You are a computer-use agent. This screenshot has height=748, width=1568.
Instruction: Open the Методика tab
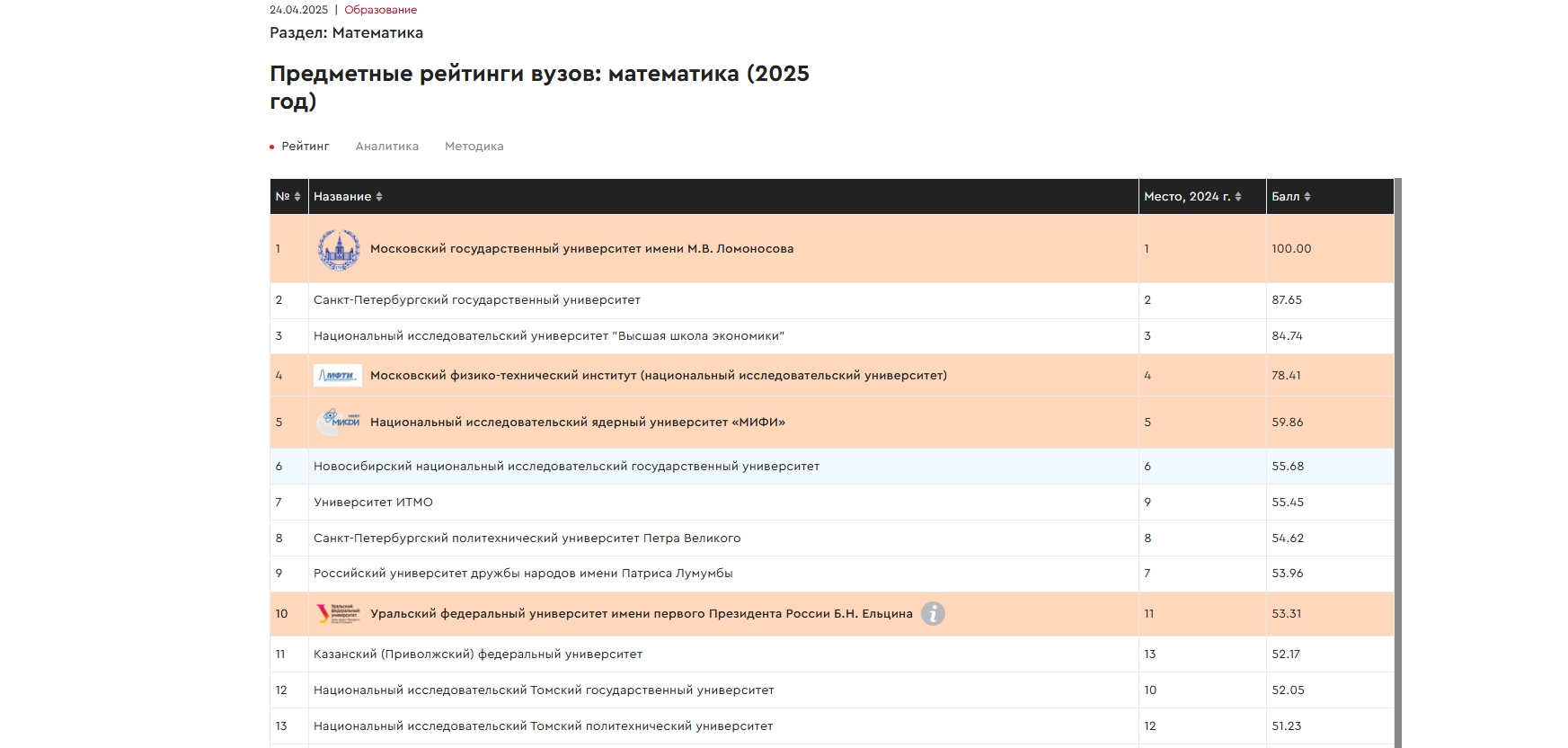pyautogui.click(x=474, y=147)
